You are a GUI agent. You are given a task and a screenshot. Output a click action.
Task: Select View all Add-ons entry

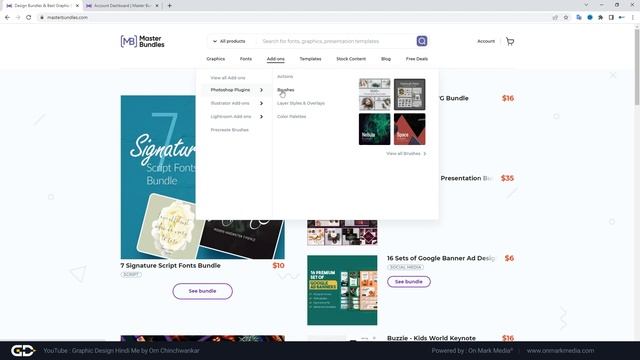(228, 78)
